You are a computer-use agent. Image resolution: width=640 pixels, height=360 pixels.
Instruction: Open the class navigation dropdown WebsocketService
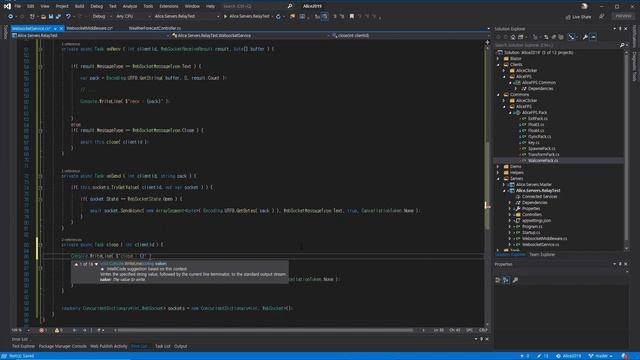[250, 36]
